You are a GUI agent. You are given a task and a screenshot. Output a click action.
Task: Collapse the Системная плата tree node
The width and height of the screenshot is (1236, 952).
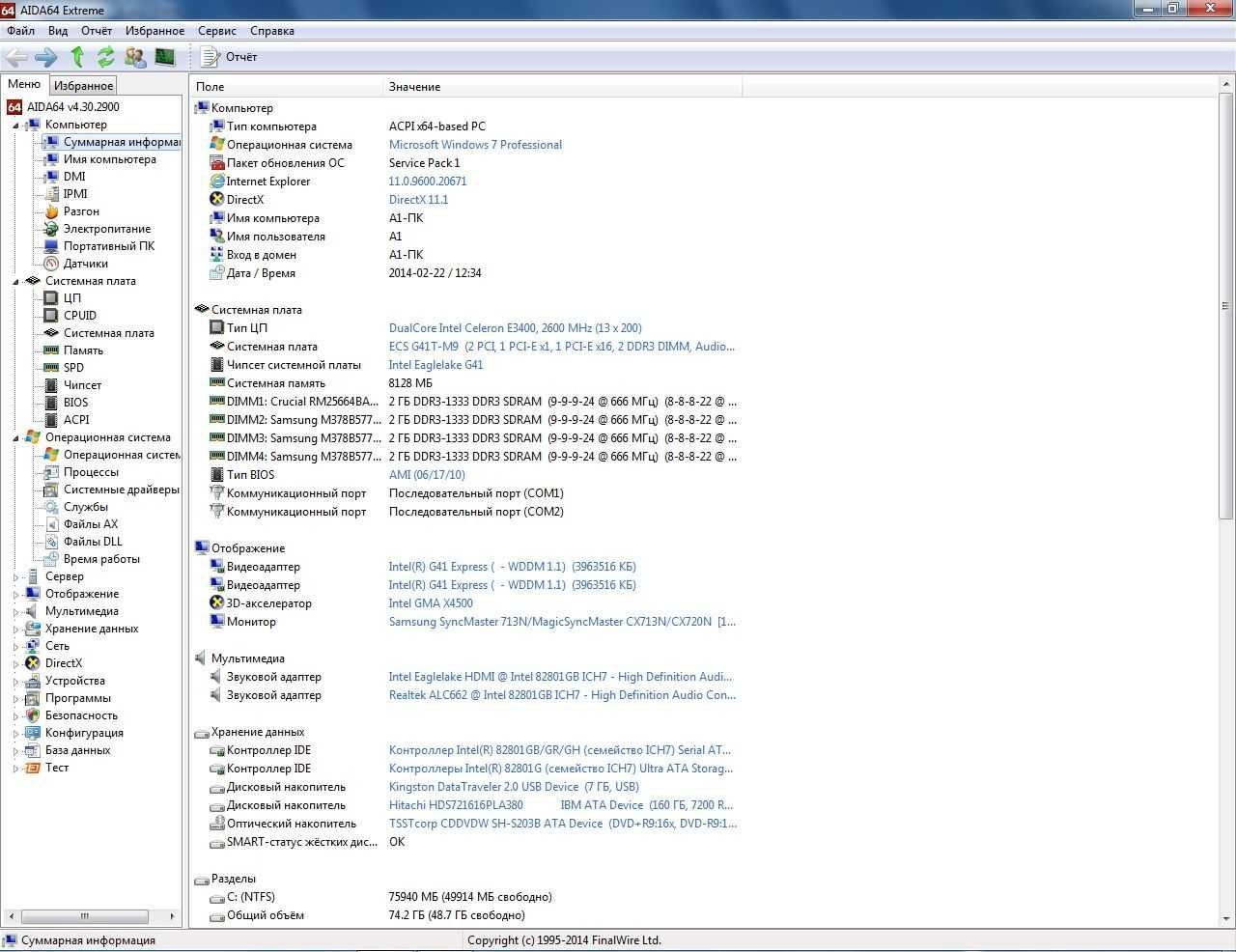(x=15, y=282)
